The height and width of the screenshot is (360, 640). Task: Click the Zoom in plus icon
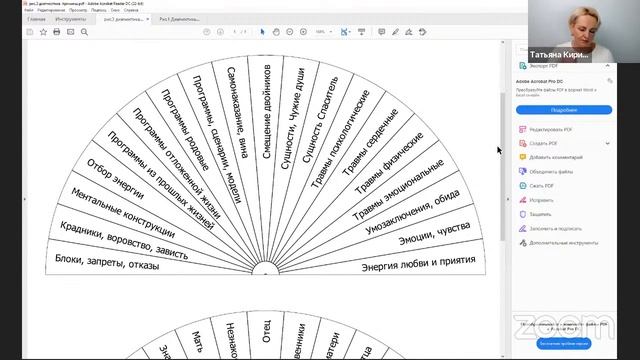(303, 32)
